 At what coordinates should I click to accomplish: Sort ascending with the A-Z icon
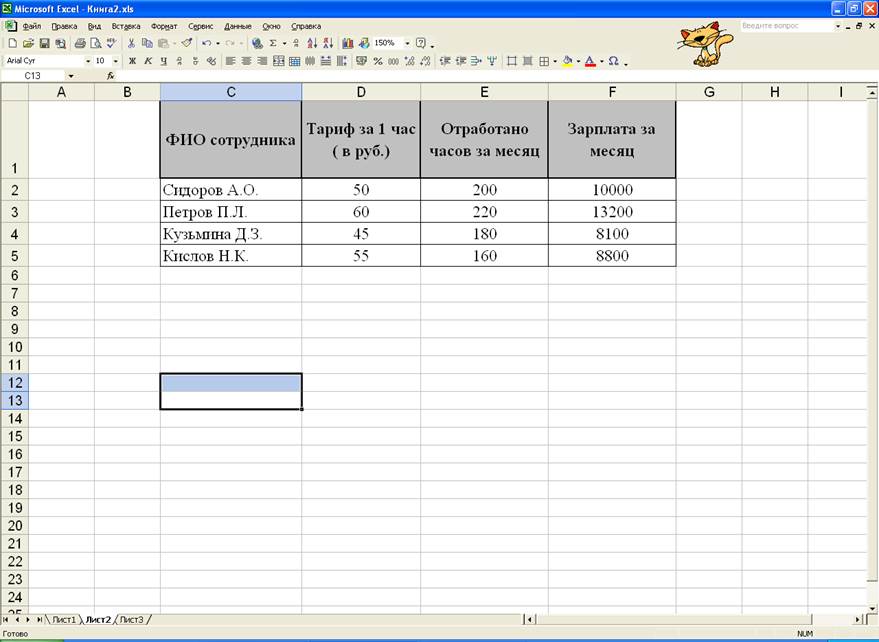pyautogui.click(x=312, y=44)
